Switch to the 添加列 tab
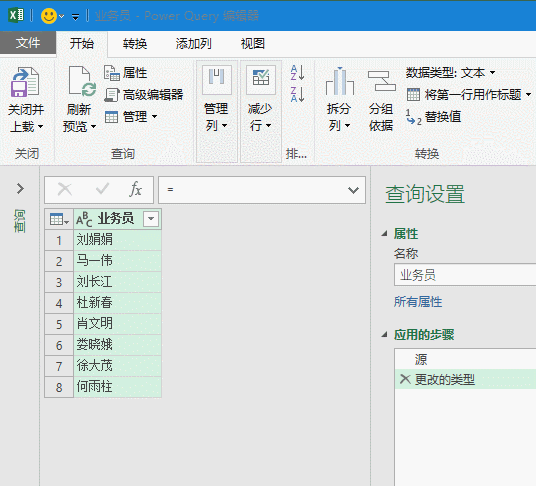 [193, 44]
